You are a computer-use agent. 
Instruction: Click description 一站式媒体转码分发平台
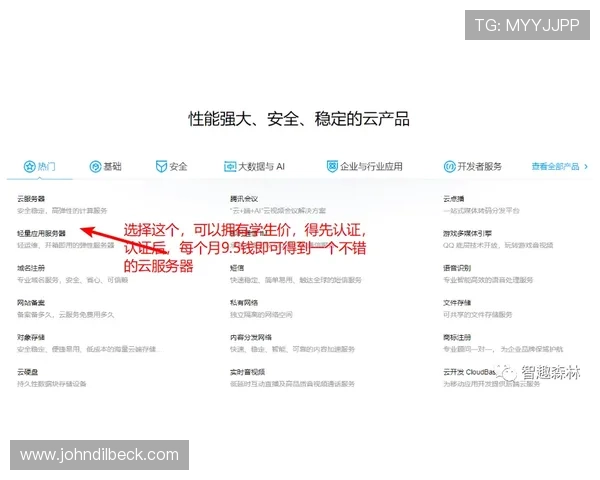coord(481,211)
